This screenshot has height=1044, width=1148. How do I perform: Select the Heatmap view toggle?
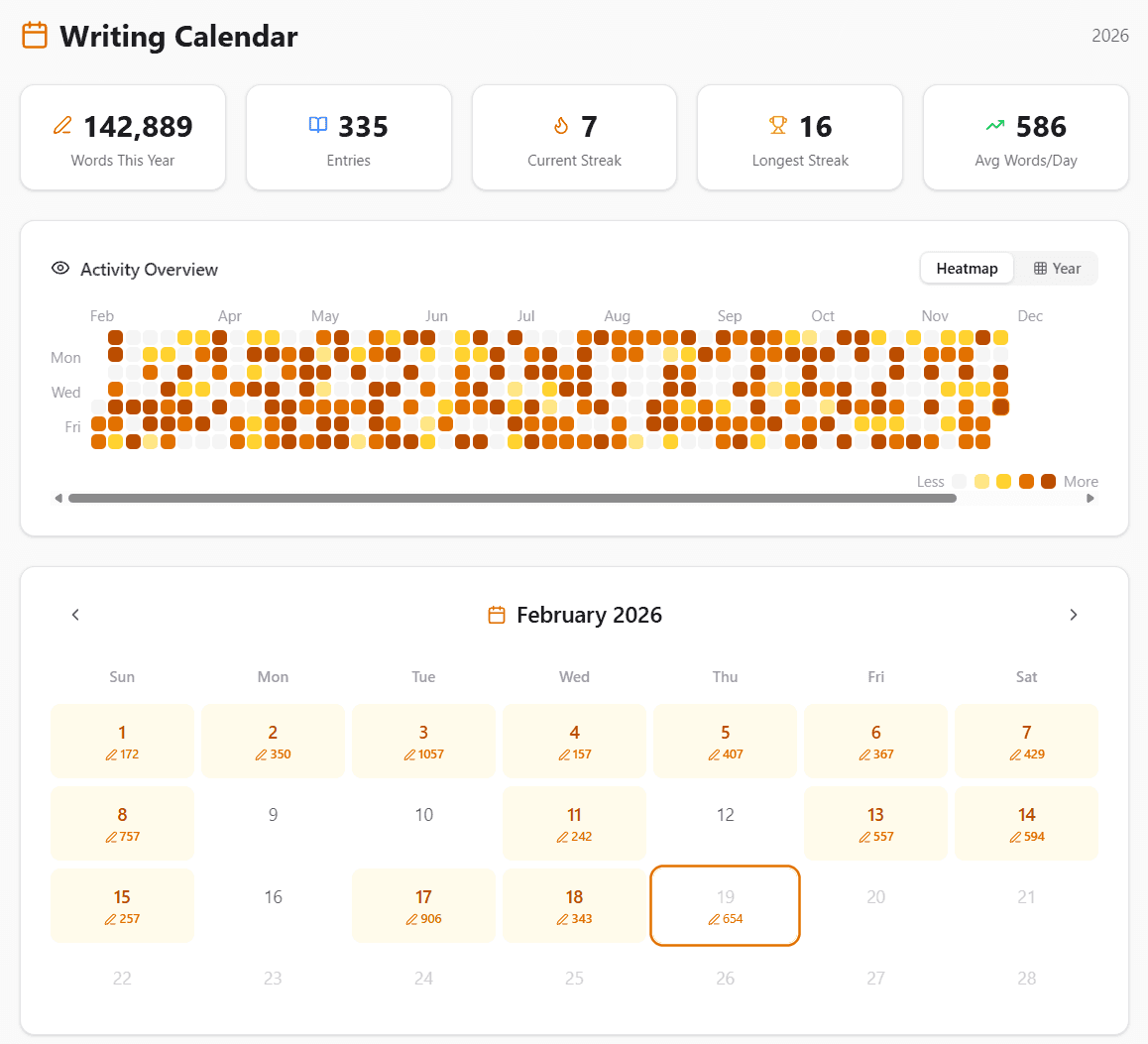(x=966, y=268)
